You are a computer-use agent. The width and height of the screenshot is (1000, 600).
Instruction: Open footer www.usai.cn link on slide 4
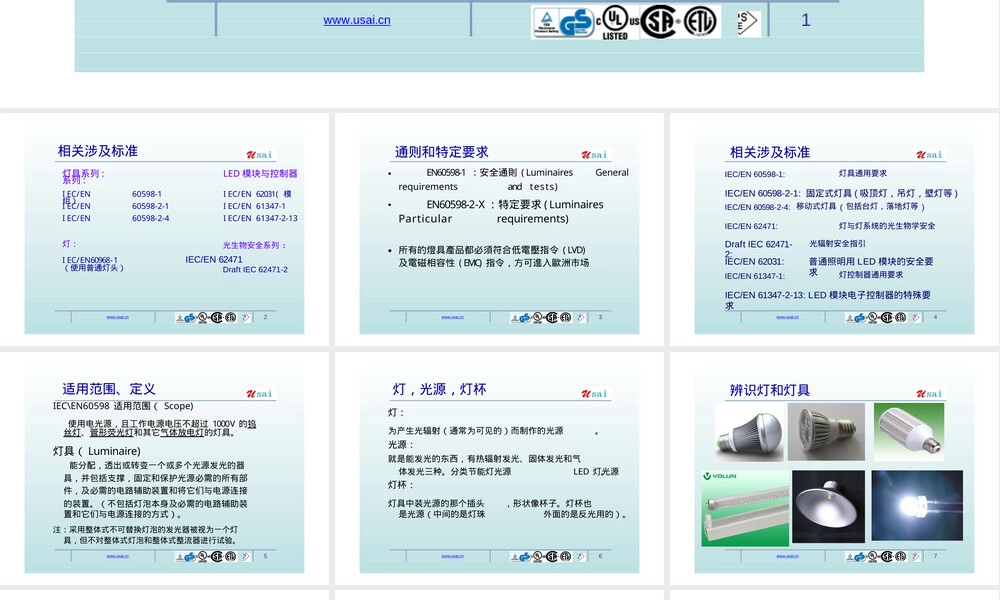pyautogui.click(x=787, y=317)
